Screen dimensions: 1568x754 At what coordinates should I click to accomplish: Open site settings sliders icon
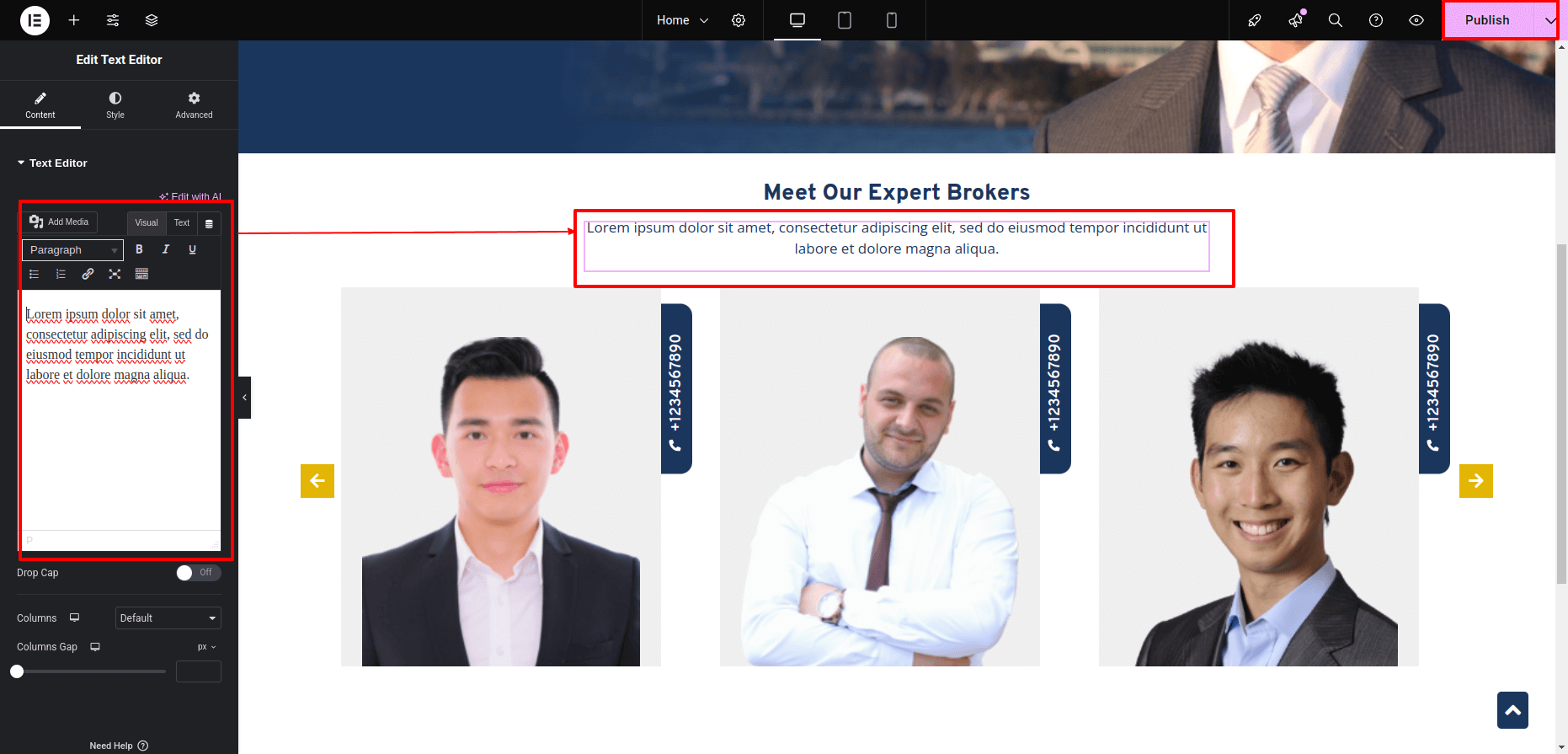pyautogui.click(x=113, y=20)
